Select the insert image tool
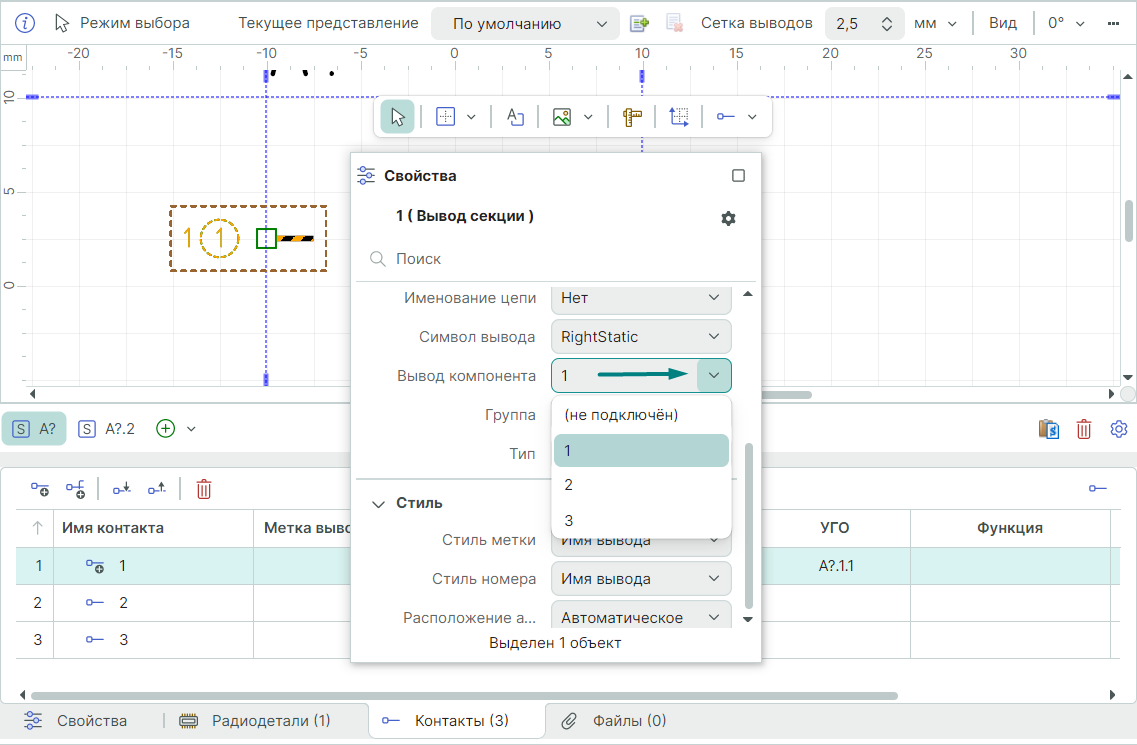Image resolution: width=1137 pixels, height=745 pixels. (x=562, y=117)
